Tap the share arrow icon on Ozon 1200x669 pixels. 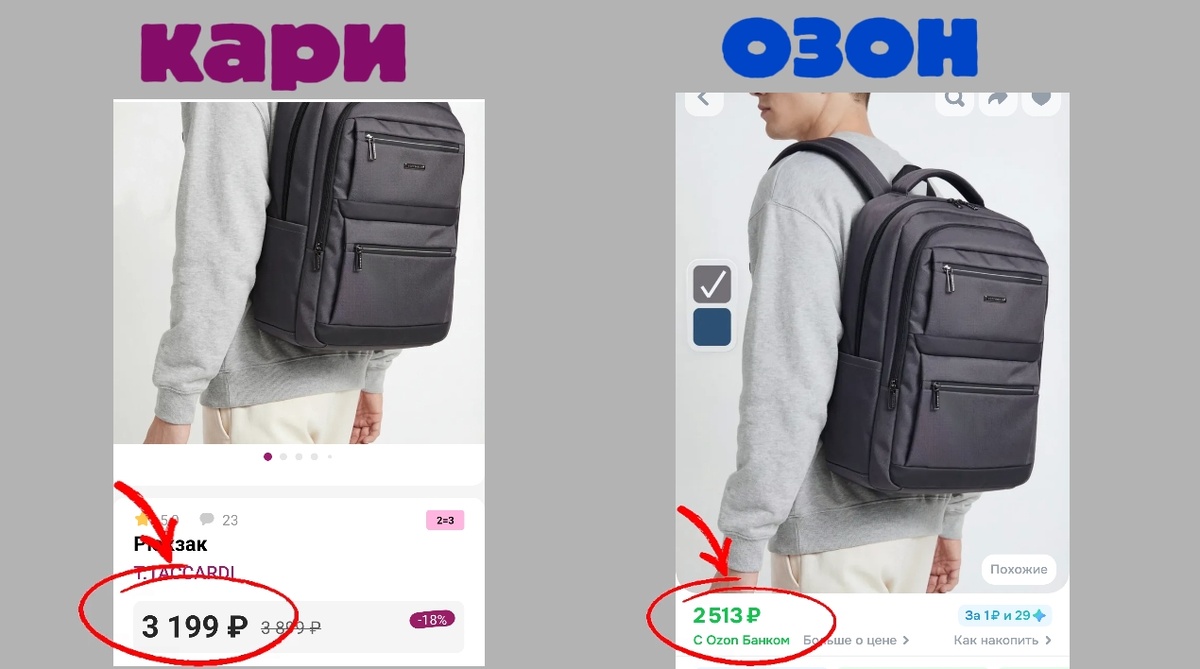[x=998, y=98]
